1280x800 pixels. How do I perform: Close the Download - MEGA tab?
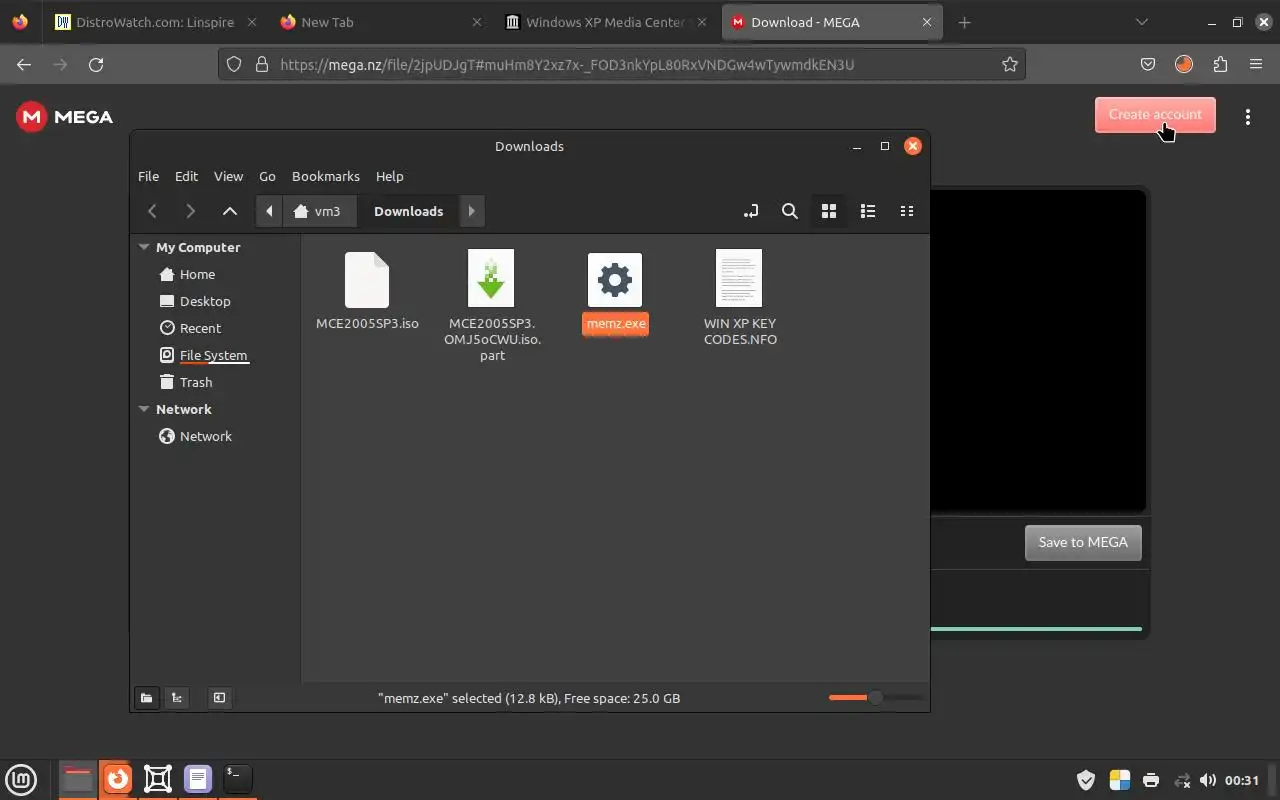coord(927,22)
